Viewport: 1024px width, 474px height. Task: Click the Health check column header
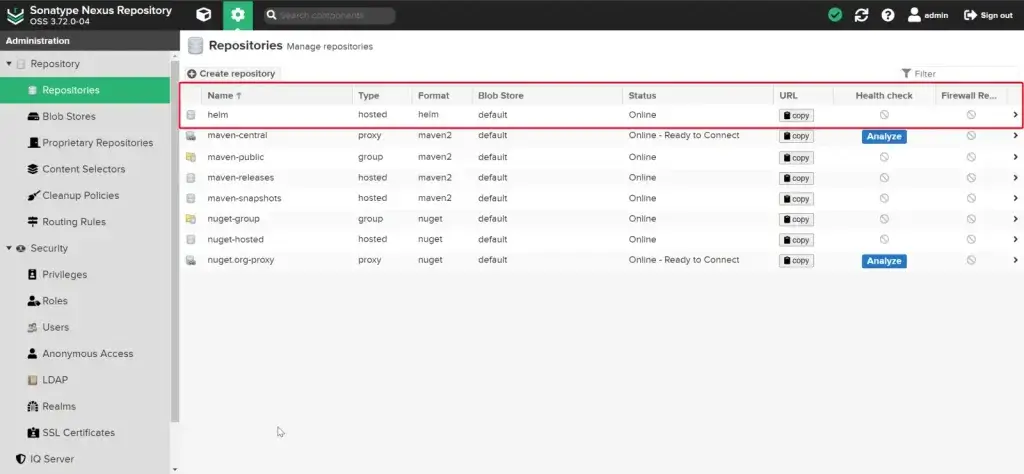pyautogui.click(x=884, y=95)
